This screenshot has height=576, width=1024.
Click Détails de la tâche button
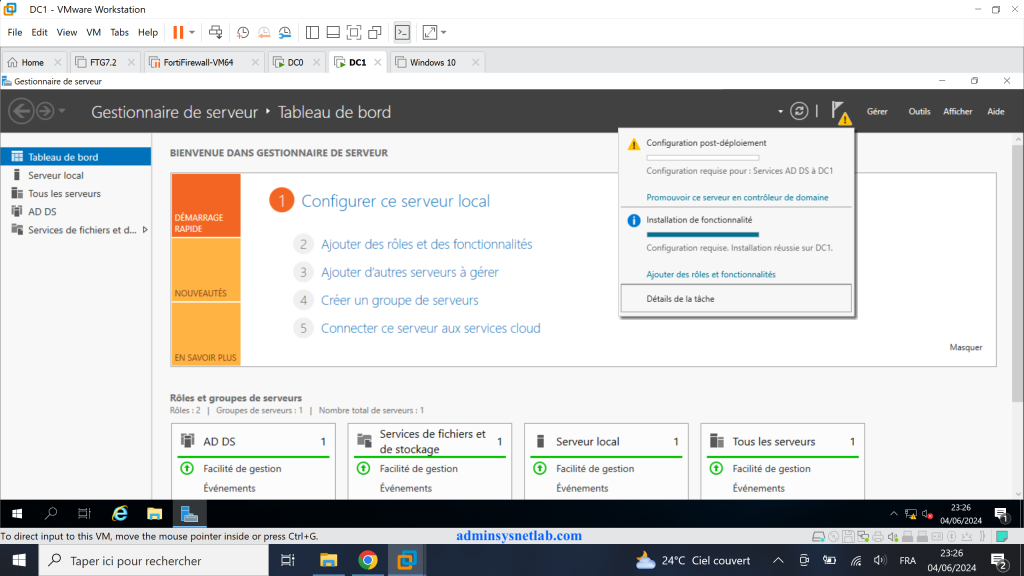pyautogui.click(x=736, y=298)
